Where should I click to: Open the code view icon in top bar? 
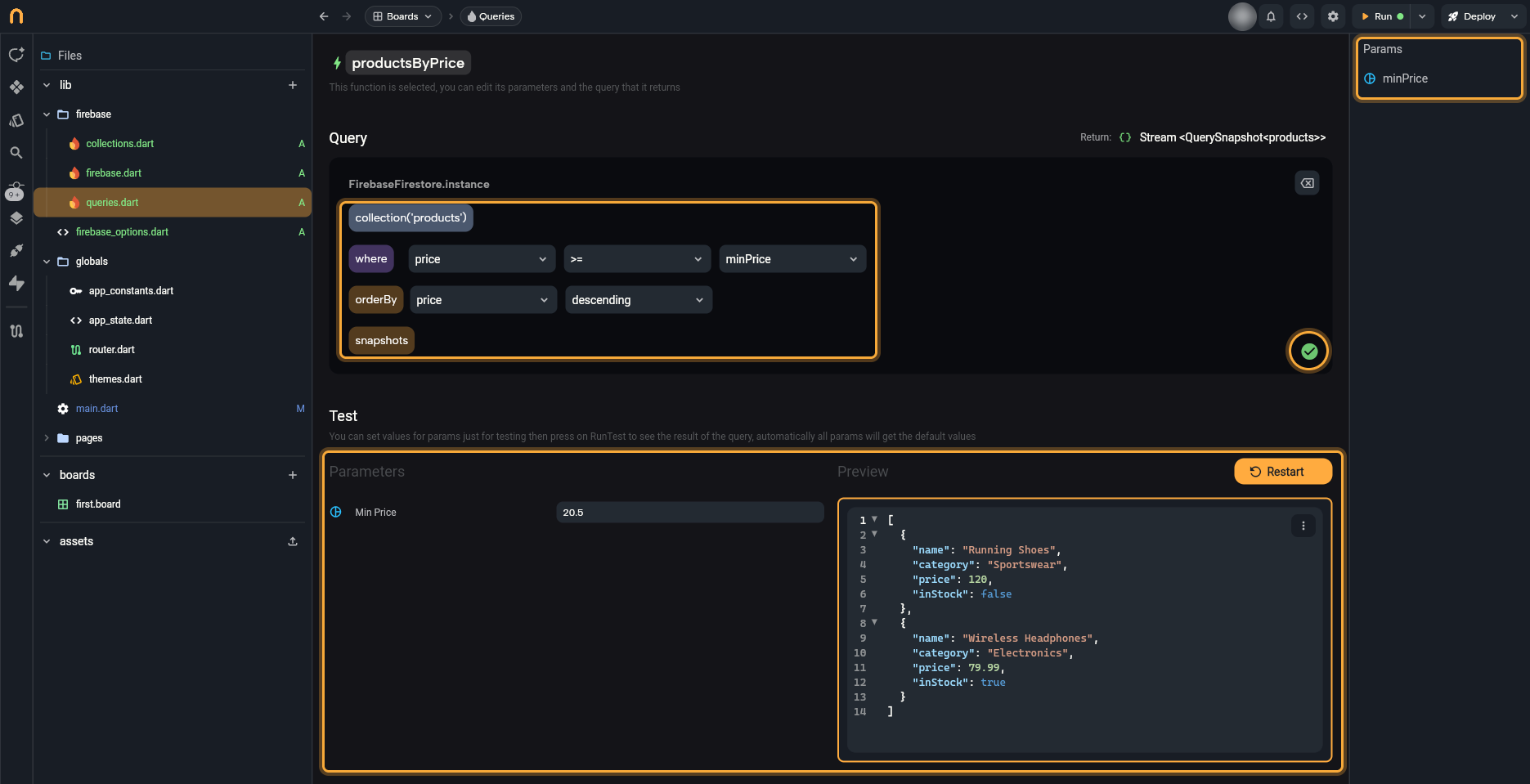click(x=1301, y=16)
